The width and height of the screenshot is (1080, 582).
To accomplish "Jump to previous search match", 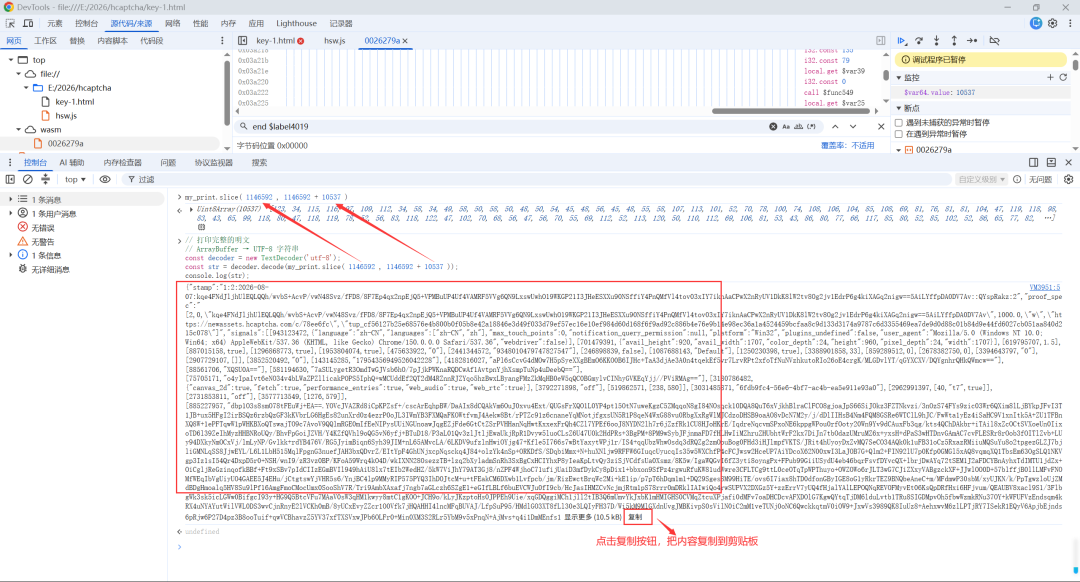I will pos(835,127).
